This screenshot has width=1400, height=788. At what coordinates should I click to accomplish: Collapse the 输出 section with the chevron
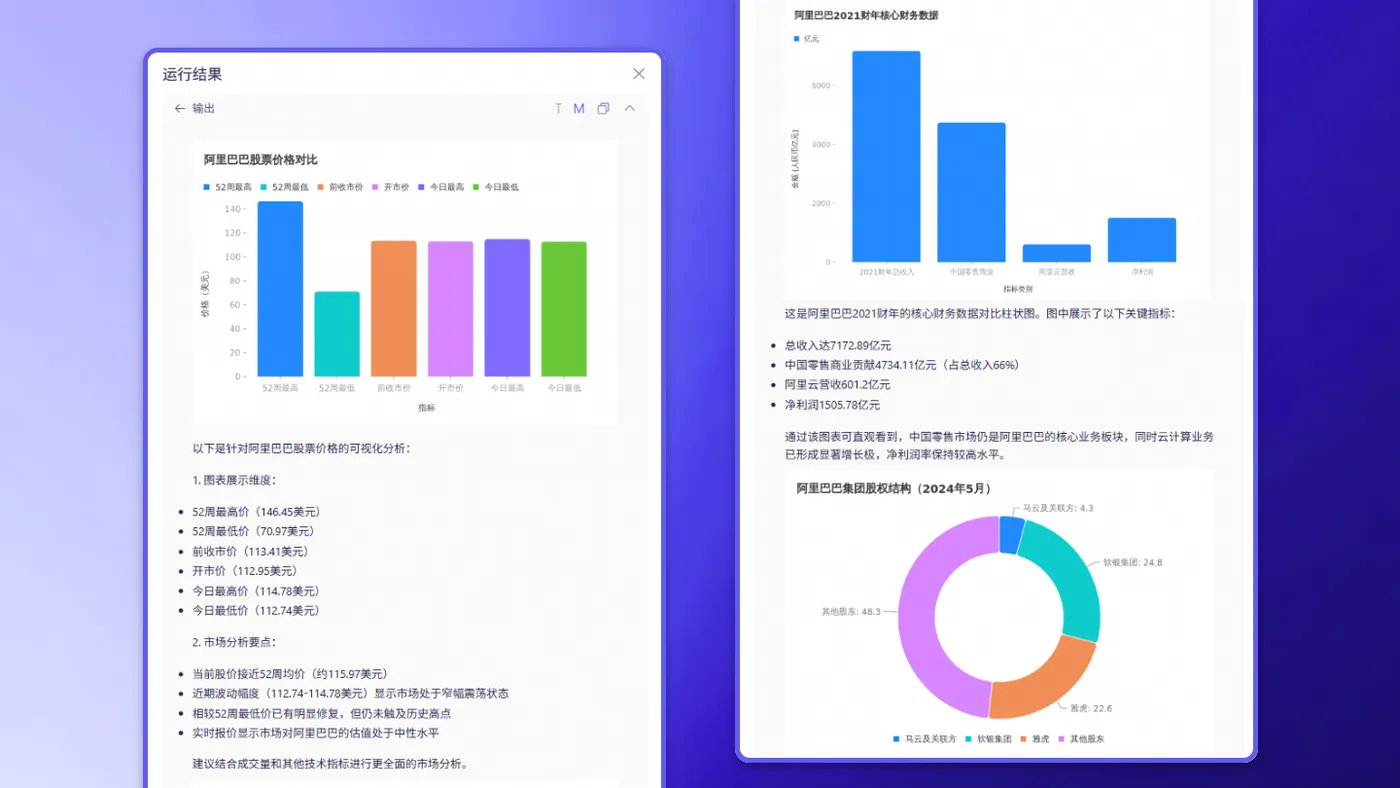point(630,108)
